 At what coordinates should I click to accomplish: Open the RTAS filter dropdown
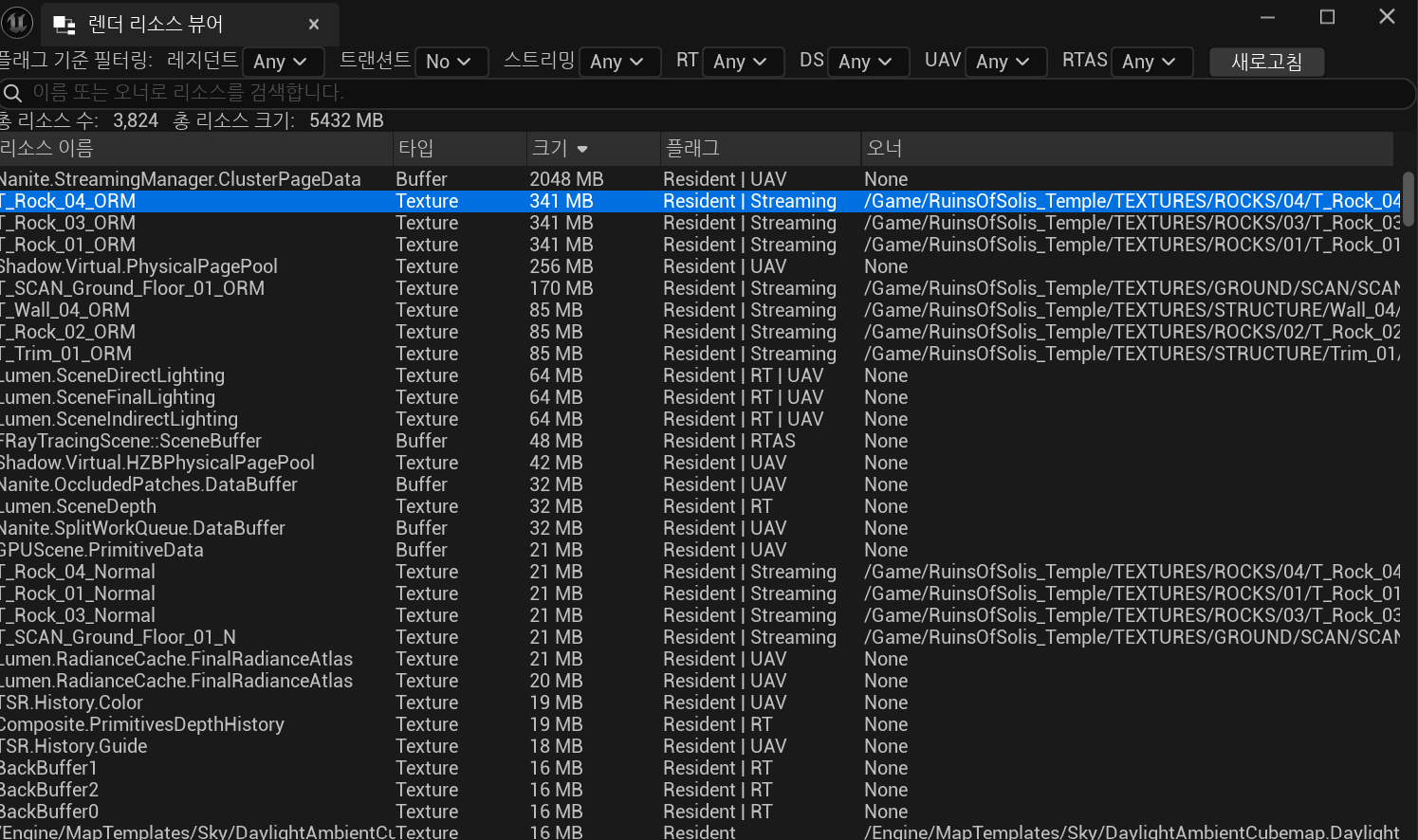pos(1152,62)
